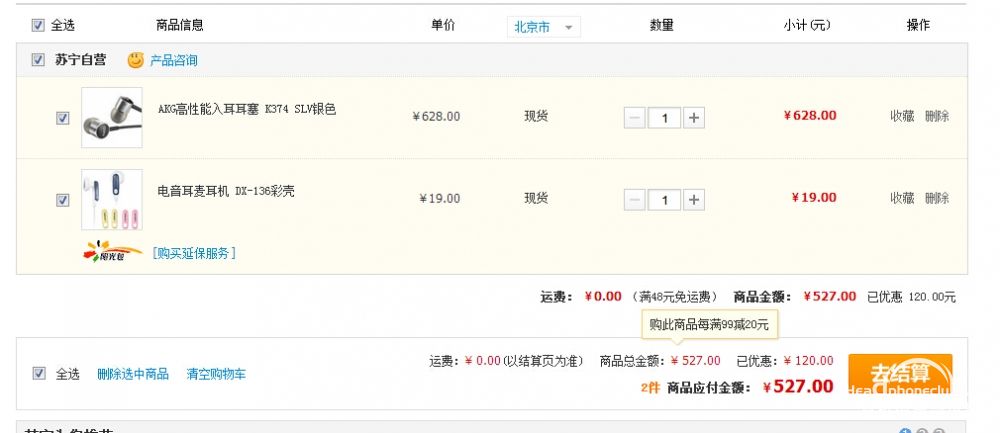Click the 小计(元) column header
Image resolution: width=1000 pixels, height=433 pixels.
pyautogui.click(x=807, y=26)
